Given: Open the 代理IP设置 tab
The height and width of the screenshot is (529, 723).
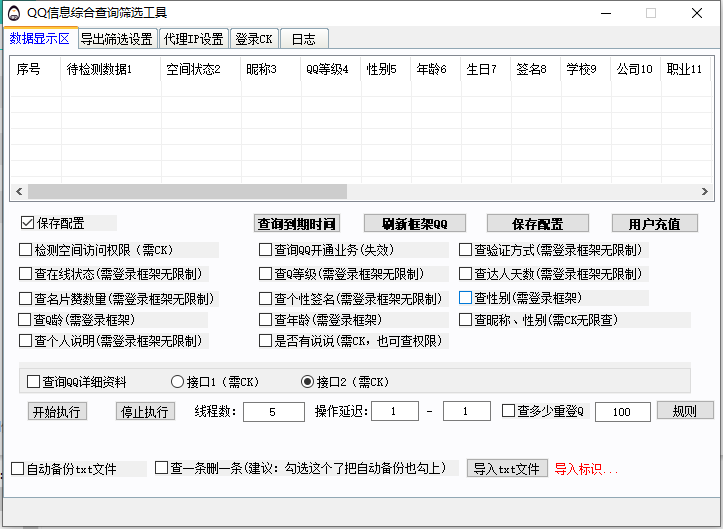Looking at the screenshot, I should click(x=194, y=39).
